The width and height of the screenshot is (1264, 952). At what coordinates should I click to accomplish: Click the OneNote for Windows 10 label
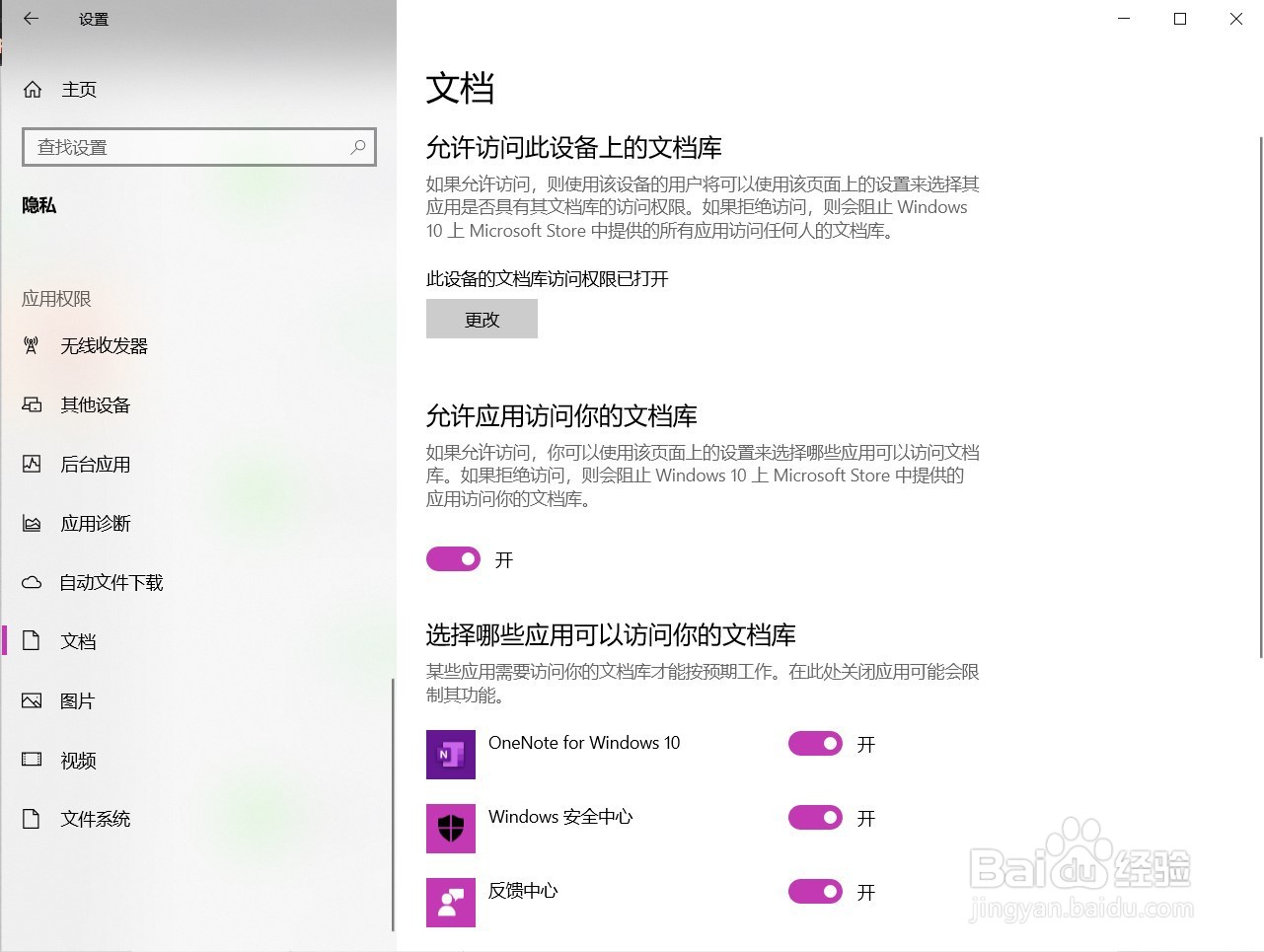pyautogui.click(x=584, y=743)
